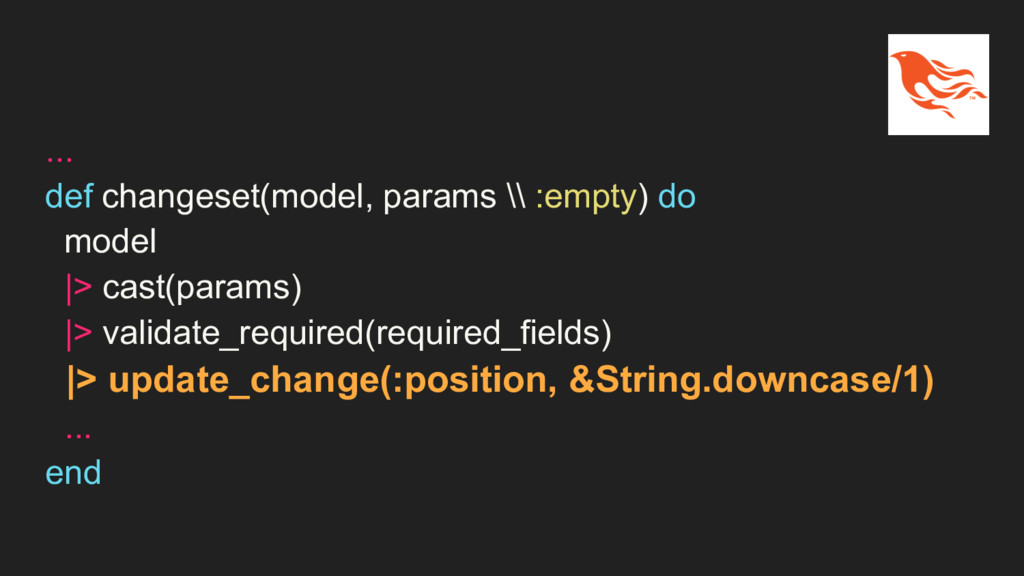Click validate_required function text
This screenshot has height=576, width=1024.
(232, 333)
